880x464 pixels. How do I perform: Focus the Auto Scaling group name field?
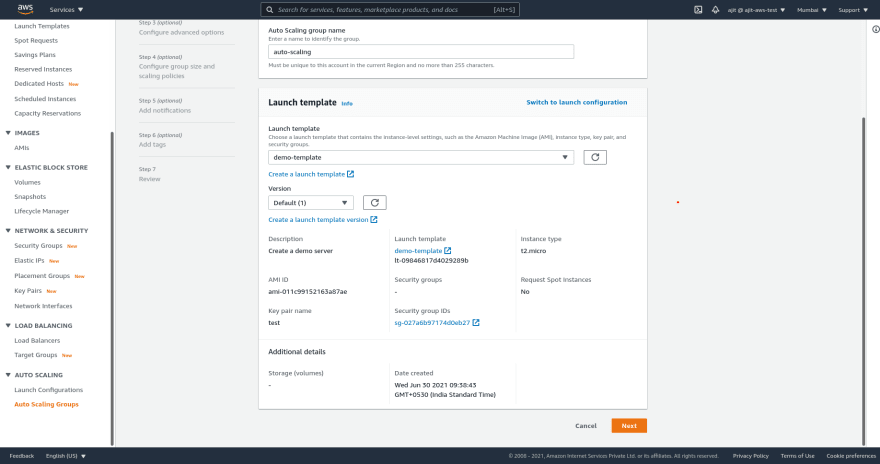pyautogui.click(x=421, y=52)
